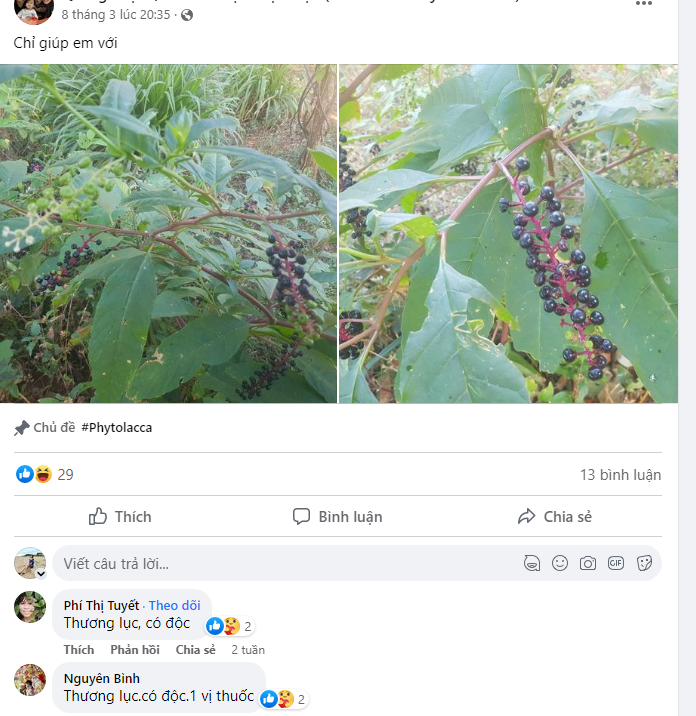Toggle Thích on Phí Thị Tuyết's comment
Image resolution: width=696 pixels, height=716 pixels.
point(78,649)
